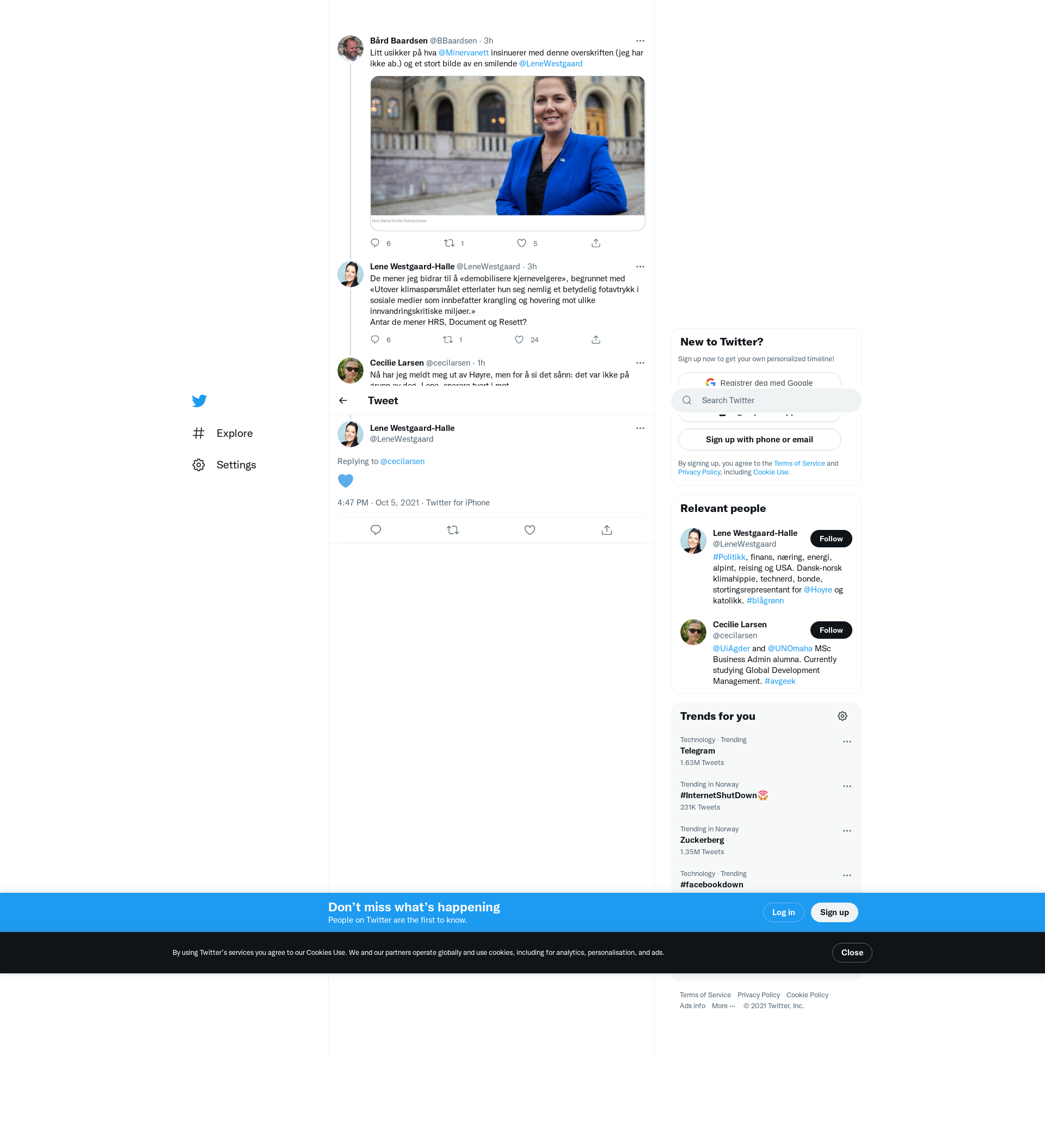Open more options for the Telegram trend
1045x1148 pixels.
[847, 742]
